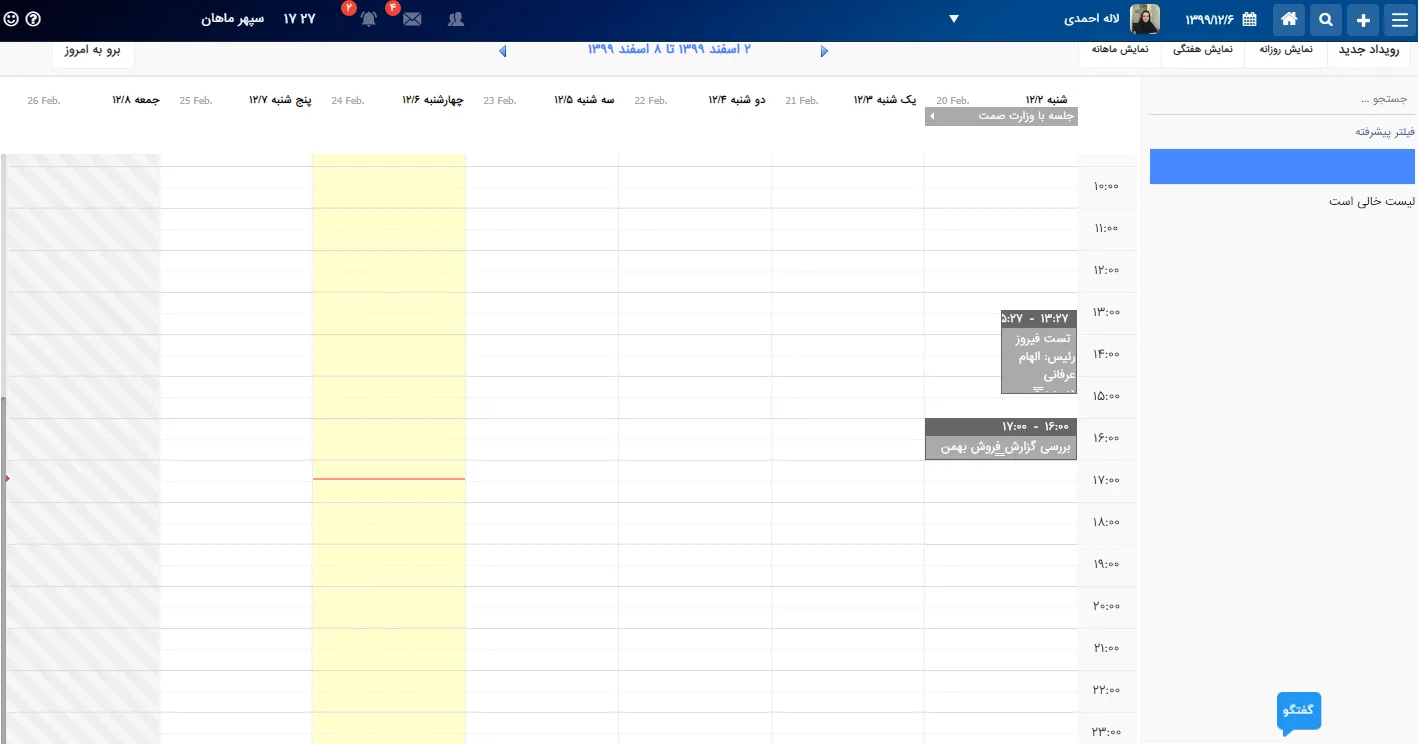Click the plus add-new icon

coord(1362,19)
